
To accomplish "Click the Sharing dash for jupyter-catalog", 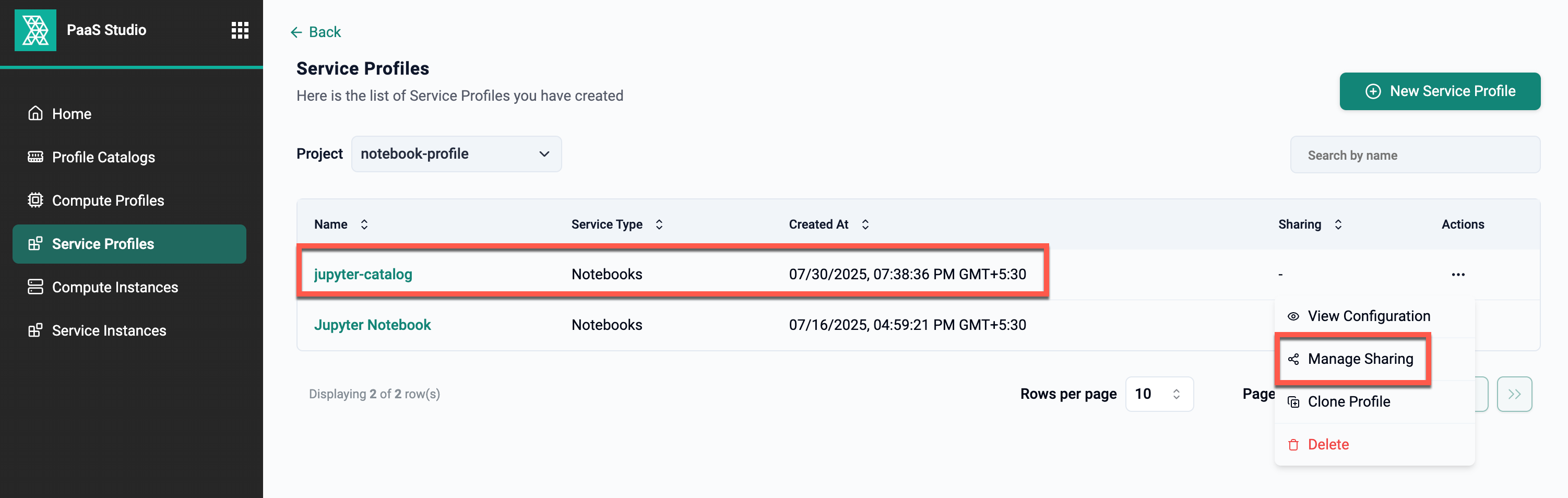I will [x=1281, y=275].
